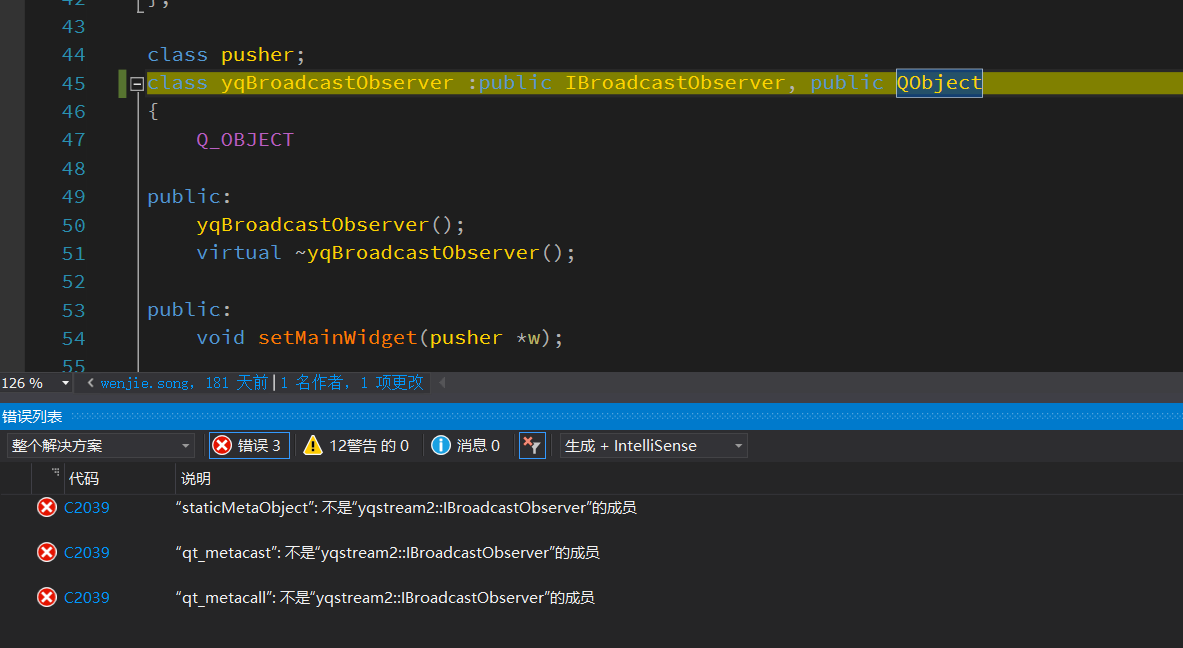Toggle the 12警告 warnings filter

click(357, 445)
